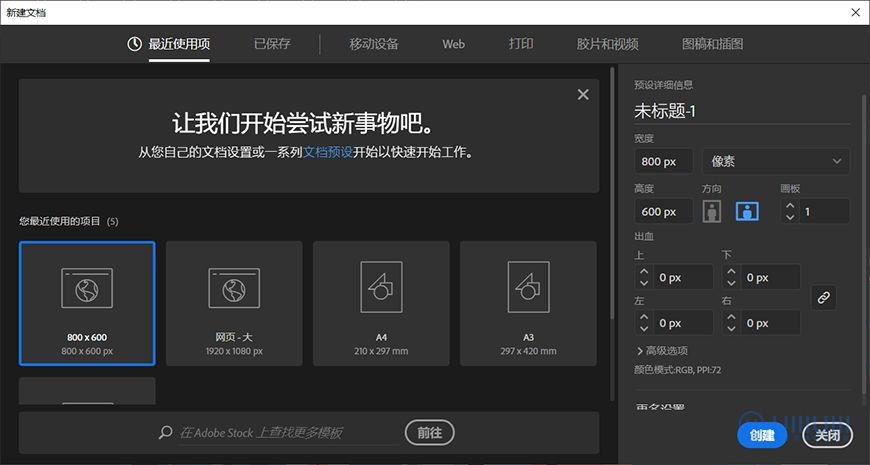
Task: Click the preset details panel scrollbar
Action: [863, 244]
